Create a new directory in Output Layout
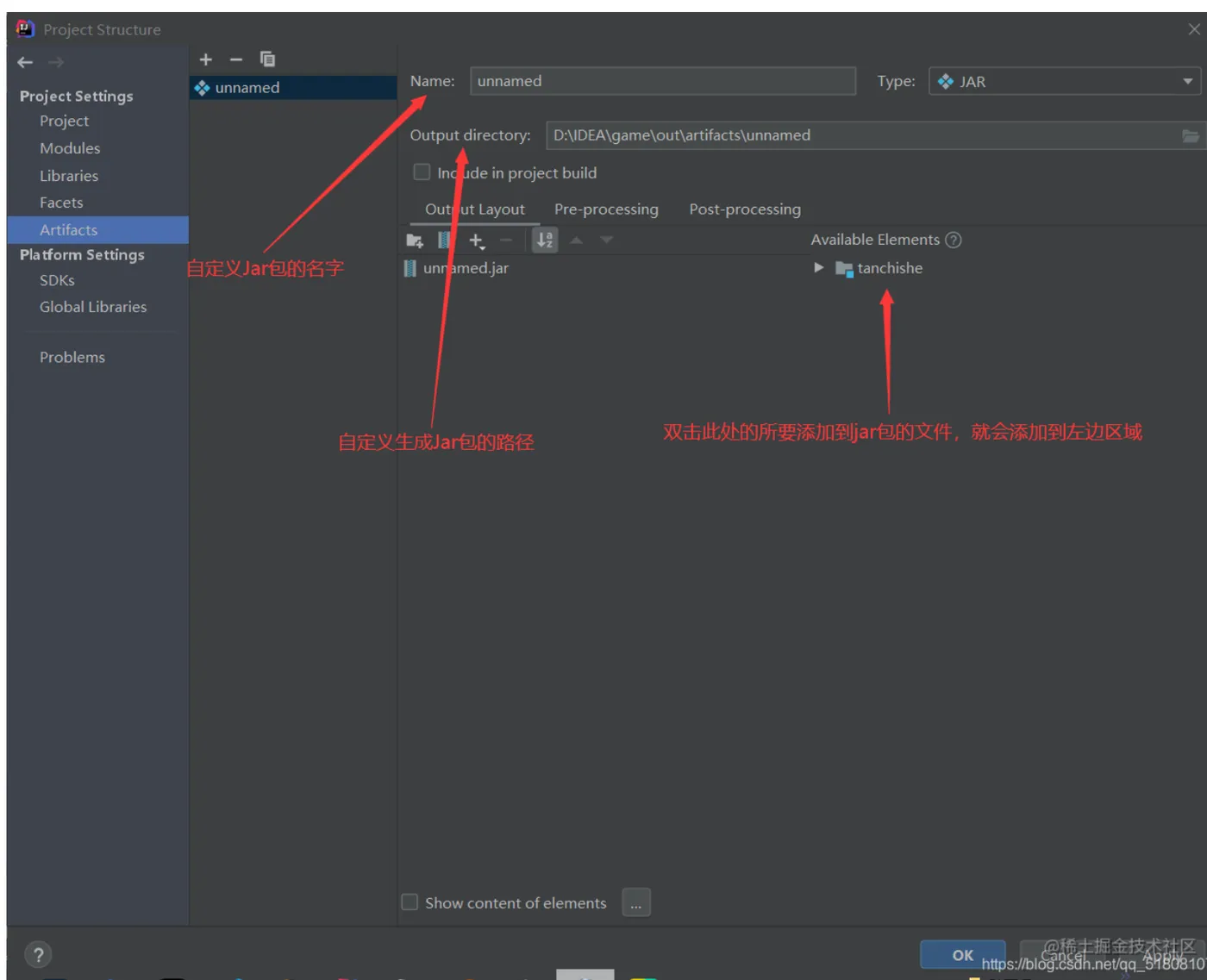Screen dimensions: 1207x980 (x=415, y=240)
